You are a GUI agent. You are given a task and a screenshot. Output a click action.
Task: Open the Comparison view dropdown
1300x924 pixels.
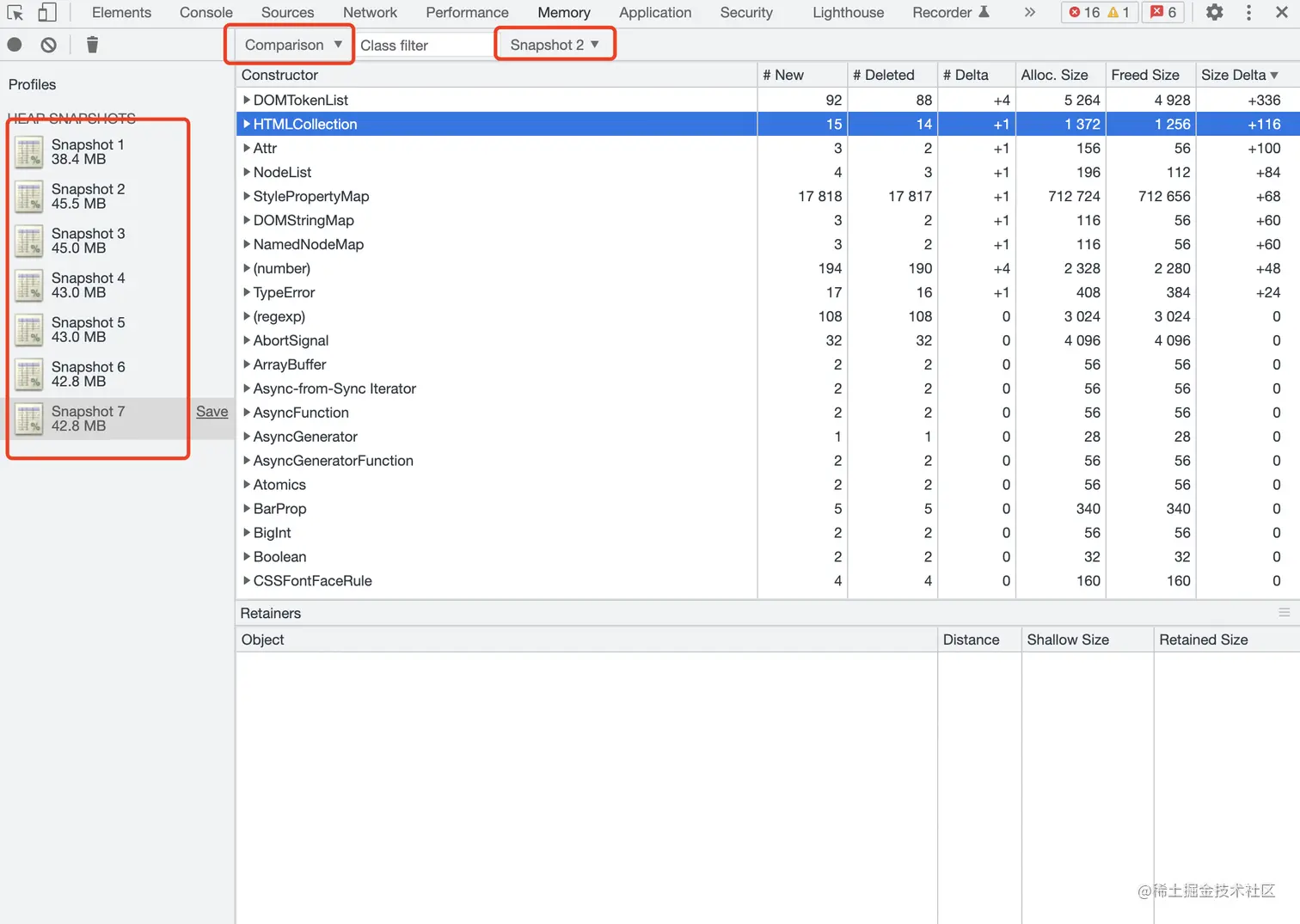(x=292, y=45)
